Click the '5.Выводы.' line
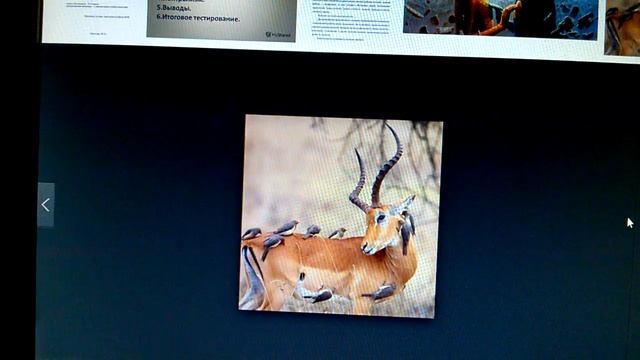This screenshot has width=640, height=360. [174, 8]
